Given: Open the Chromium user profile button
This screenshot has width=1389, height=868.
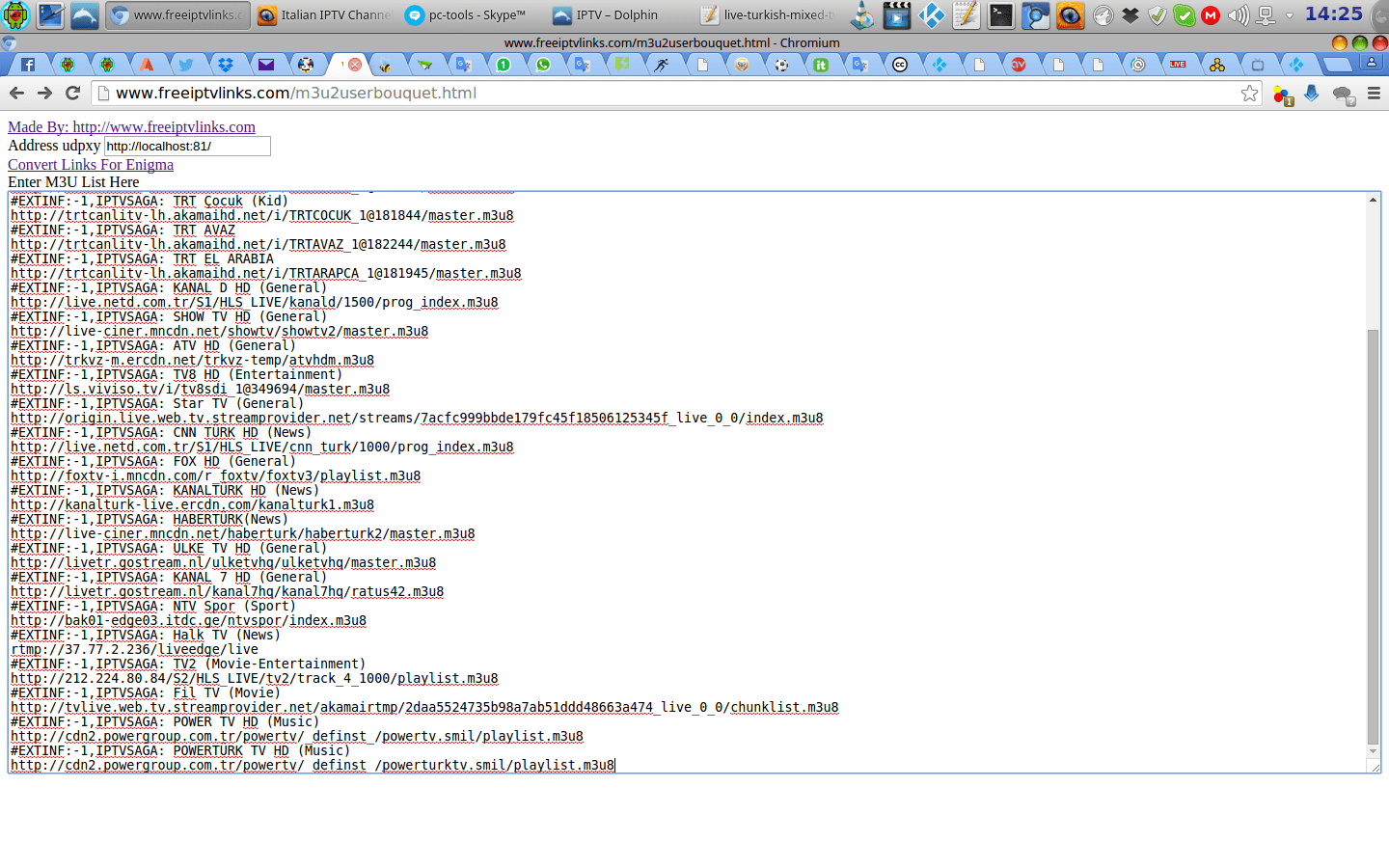Looking at the screenshot, I should (1371, 63).
